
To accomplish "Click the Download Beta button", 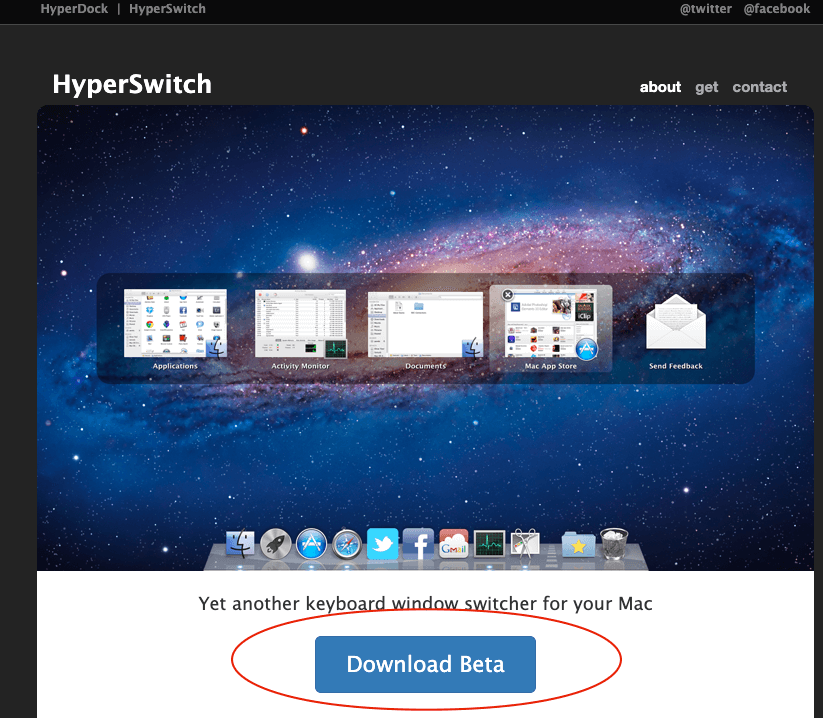I will (x=424, y=664).
